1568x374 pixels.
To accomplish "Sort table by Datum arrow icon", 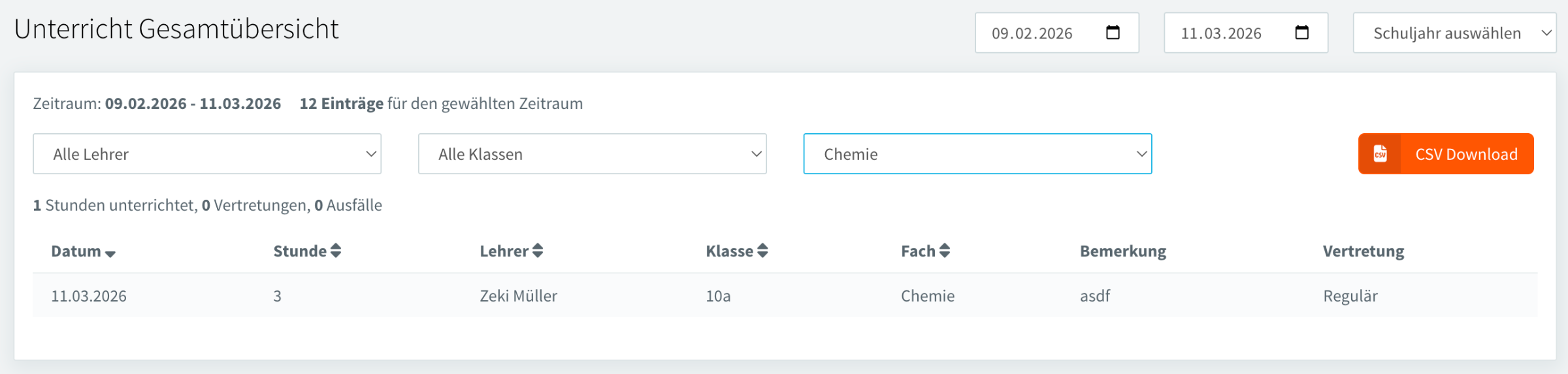I will (x=110, y=253).
